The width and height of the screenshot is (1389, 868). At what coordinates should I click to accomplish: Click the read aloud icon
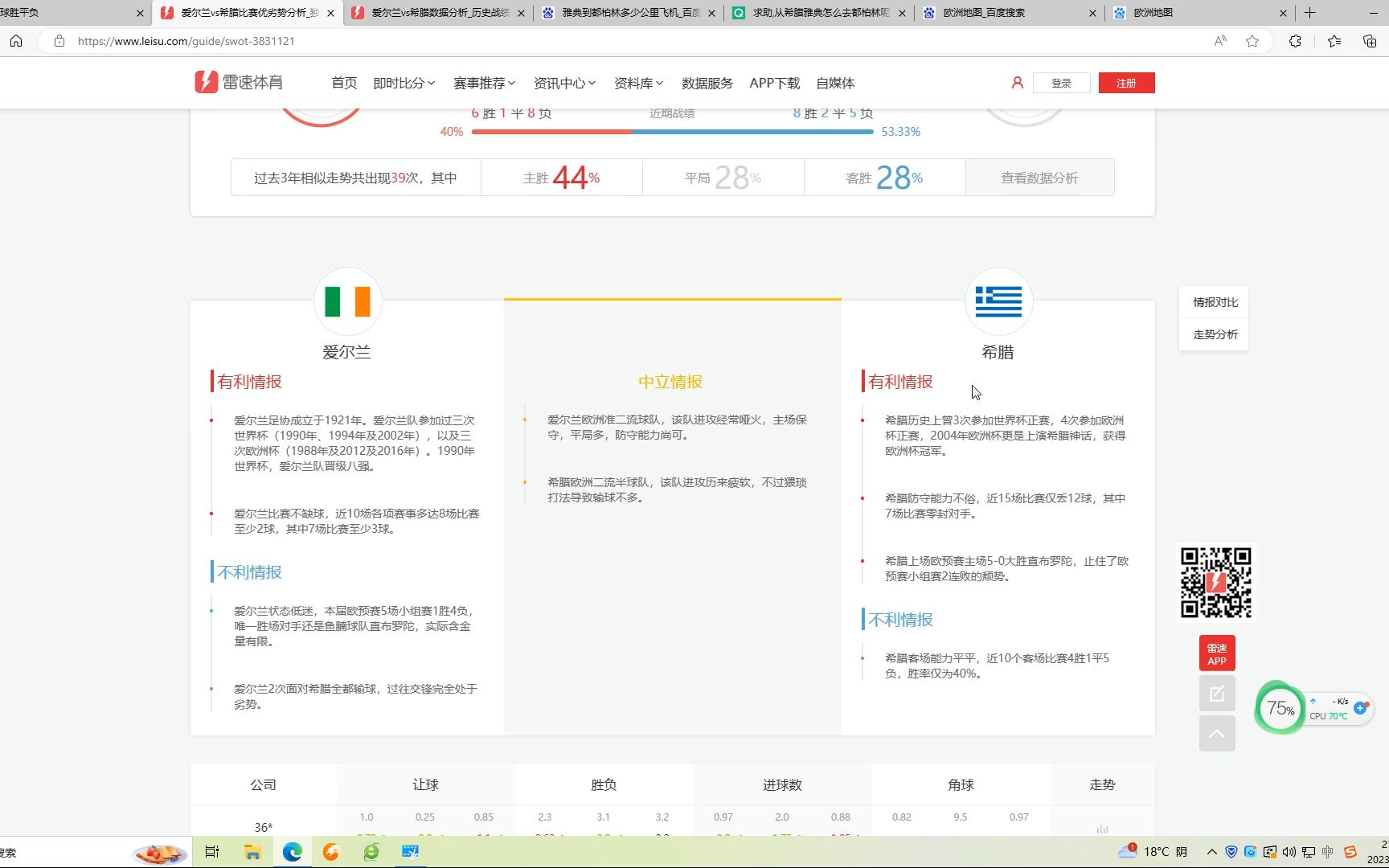(1220, 41)
